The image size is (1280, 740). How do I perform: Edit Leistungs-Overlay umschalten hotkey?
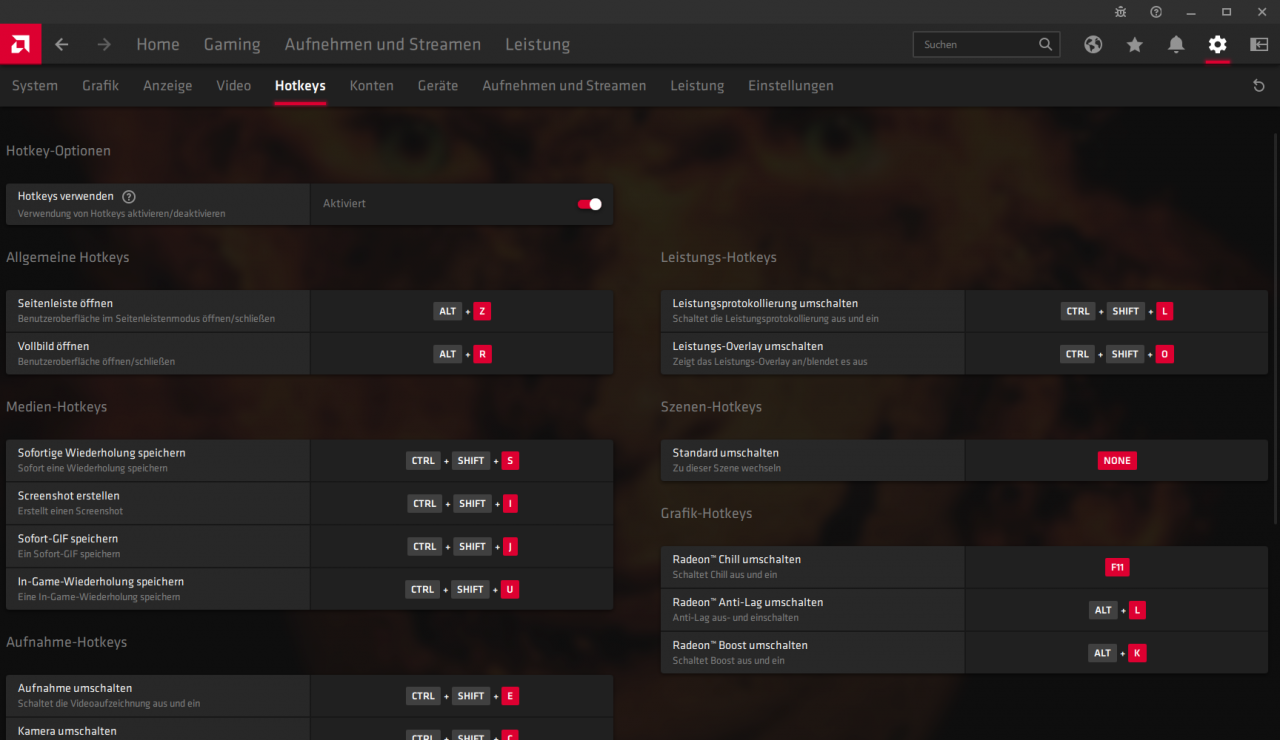[1117, 354]
